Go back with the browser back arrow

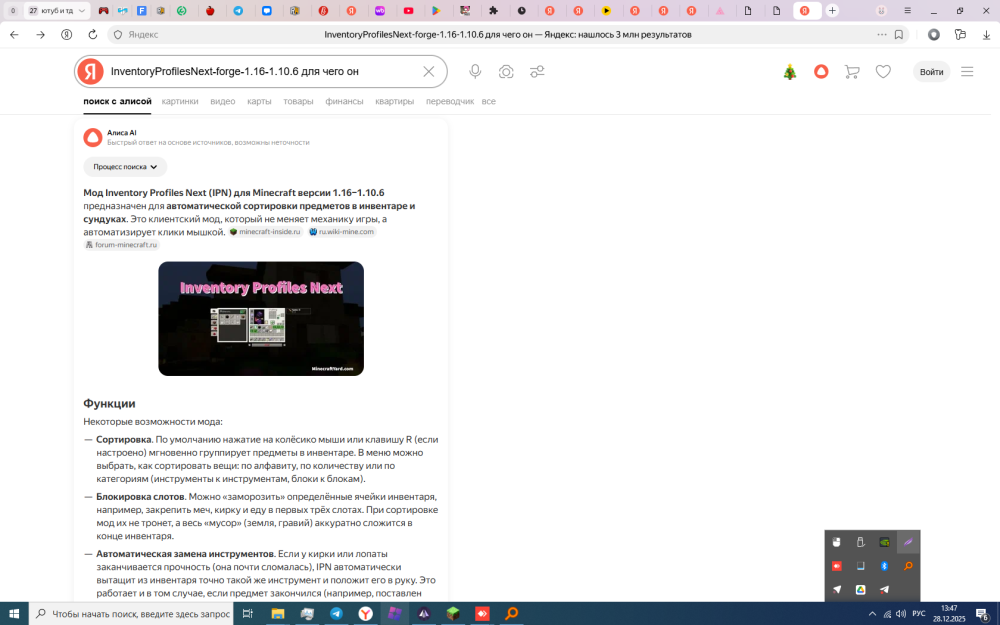point(15,34)
